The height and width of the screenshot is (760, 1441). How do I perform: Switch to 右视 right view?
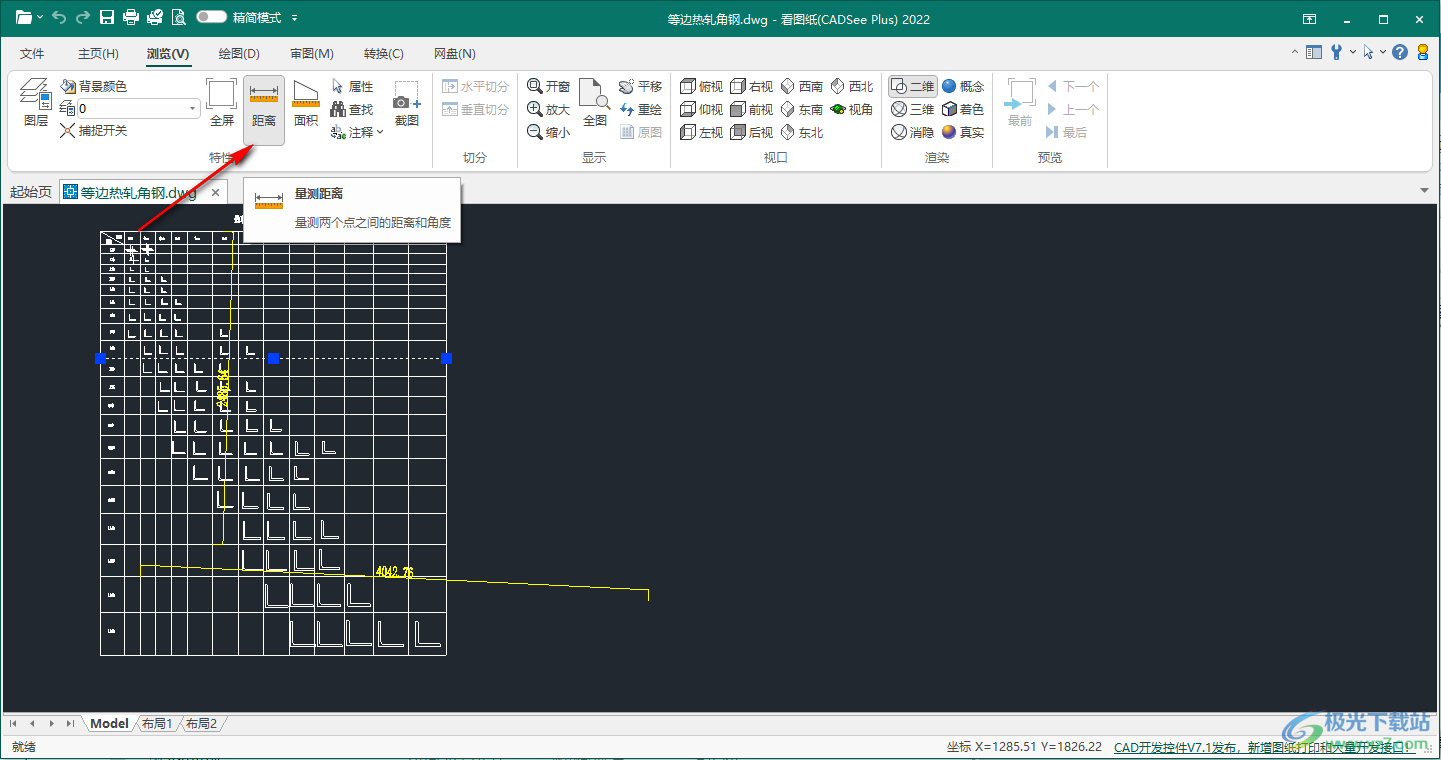(751, 87)
